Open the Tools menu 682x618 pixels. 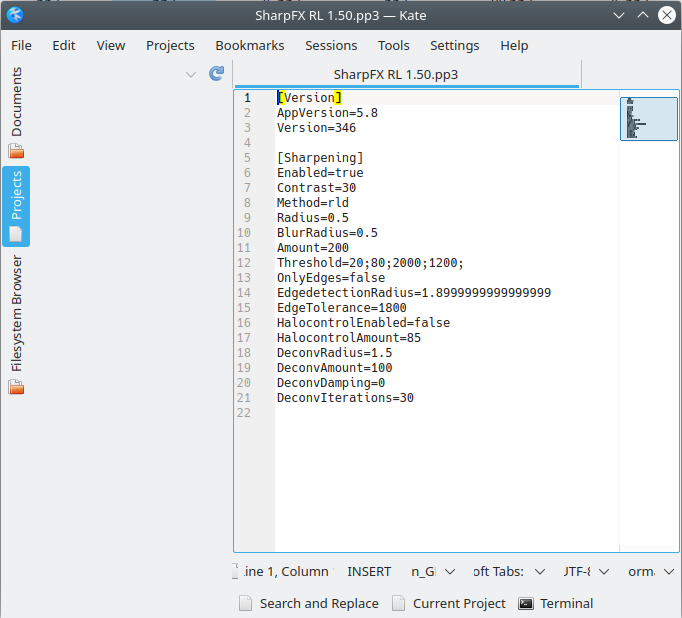click(394, 45)
